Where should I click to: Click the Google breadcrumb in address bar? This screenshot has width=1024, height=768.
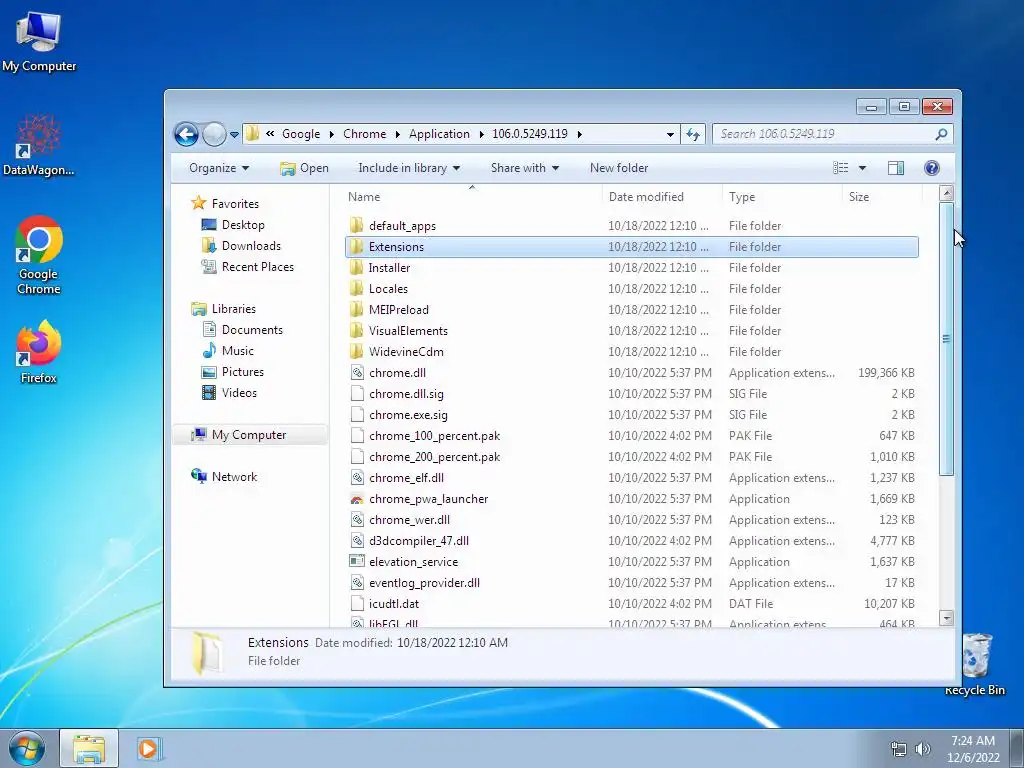pyautogui.click(x=301, y=134)
